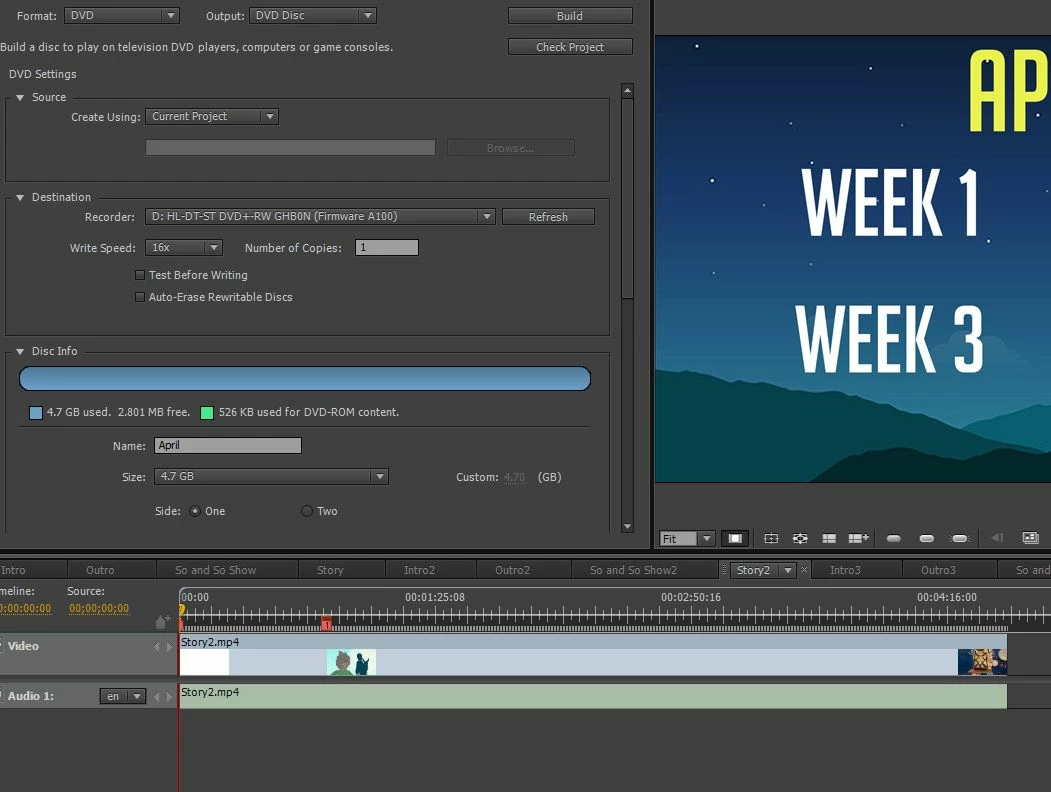The image size is (1051, 792).
Task: Click the empty source path field
Action: coord(290,148)
